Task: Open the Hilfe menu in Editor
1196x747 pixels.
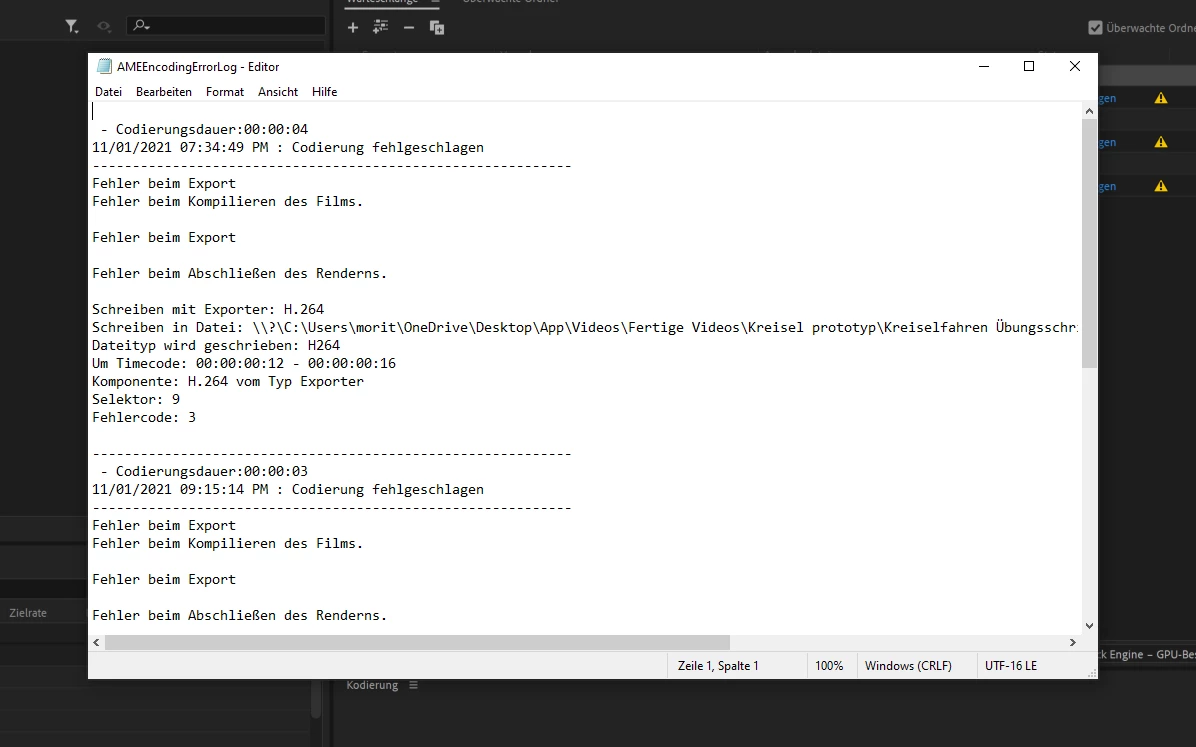Action: click(x=324, y=92)
